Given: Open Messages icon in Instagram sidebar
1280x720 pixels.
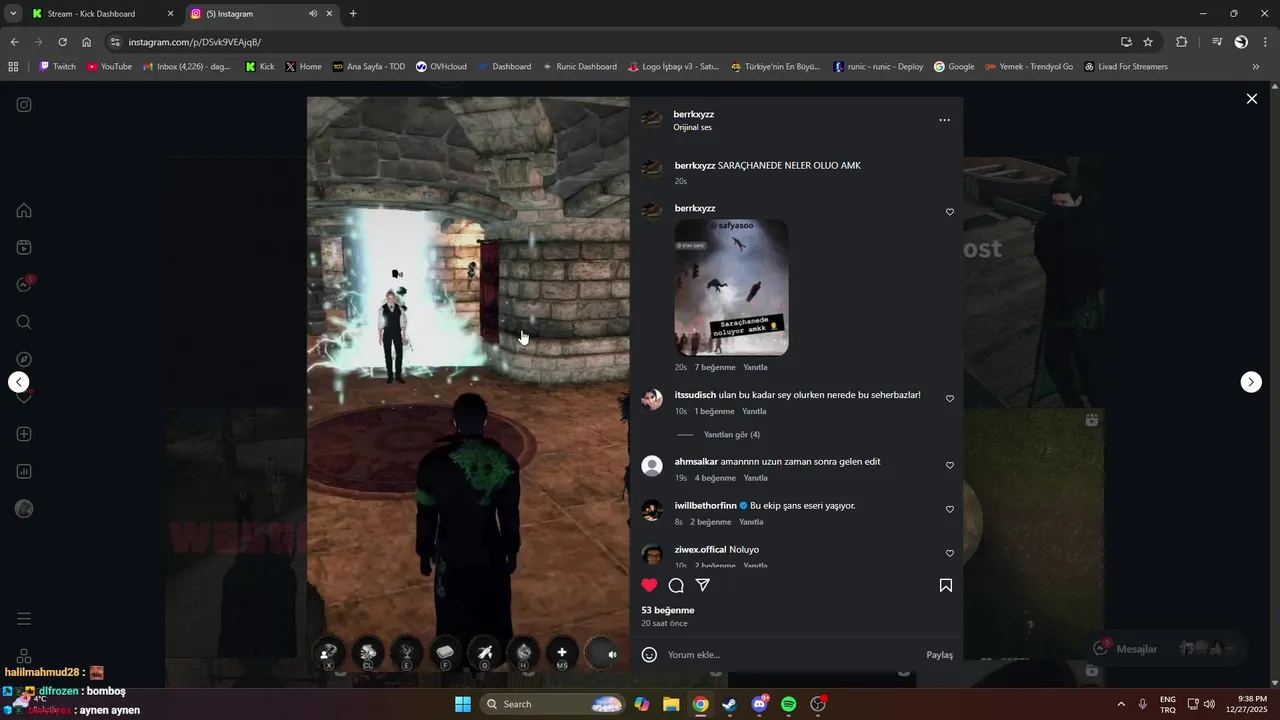Looking at the screenshot, I should 24,284.
